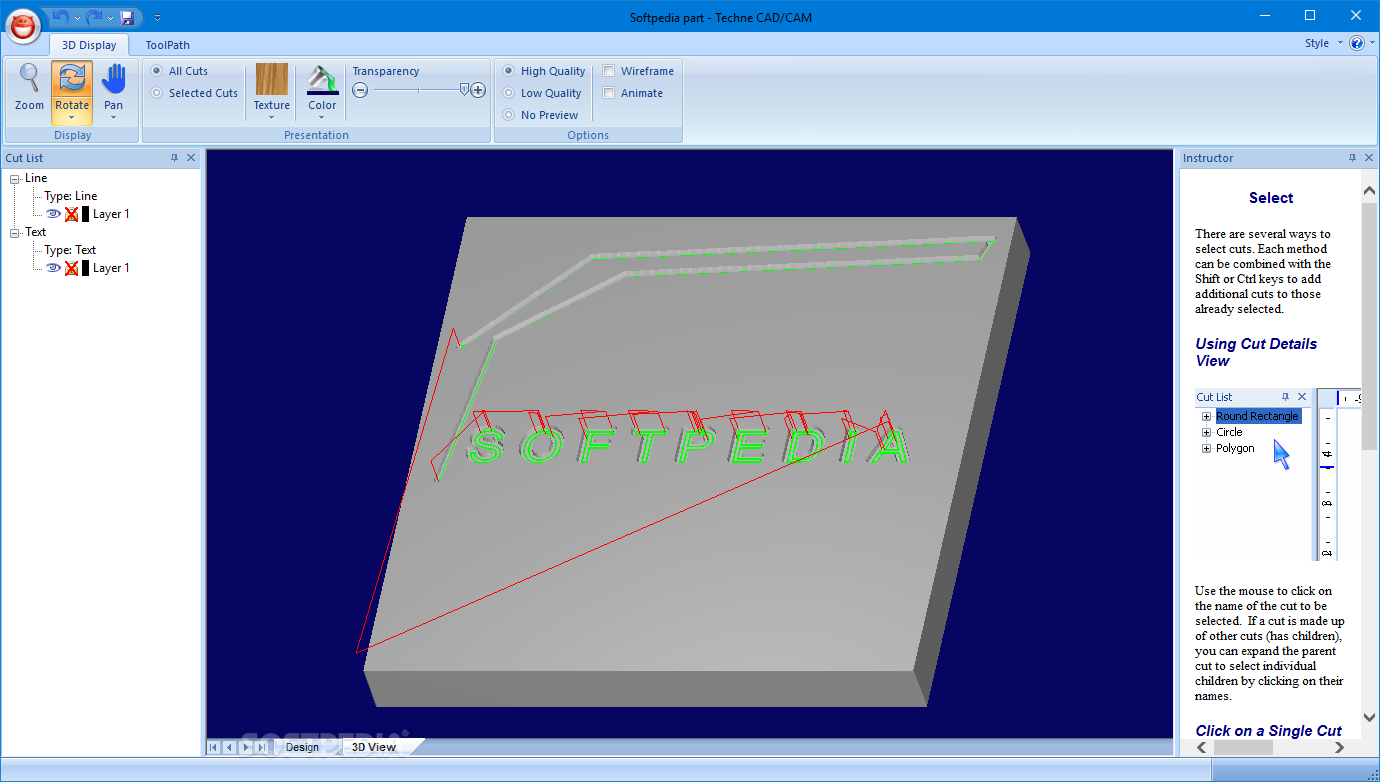The height and width of the screenshot is (782, 1380).
Task: Pin the Instructor panel
Action: click(x=1353, y=158)
